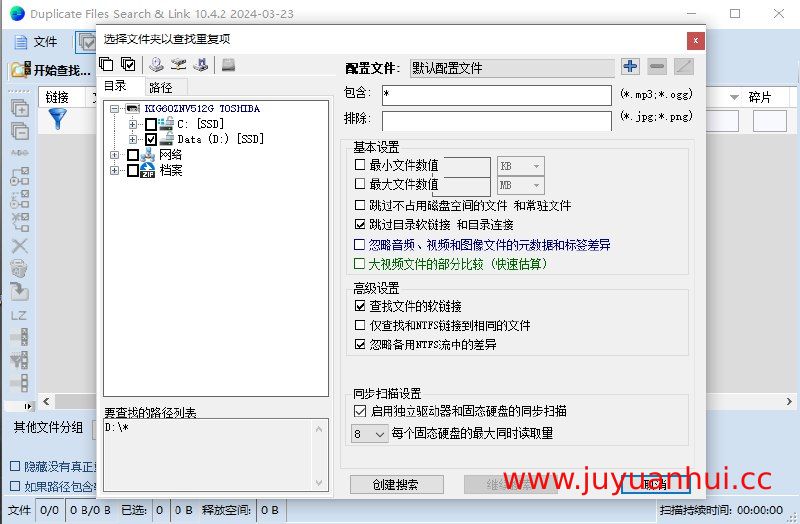Viewport: 800px width, 524px height.
Task: Uncheck the Data (D:) drive checkbox
Action: (x=151, y=139)
